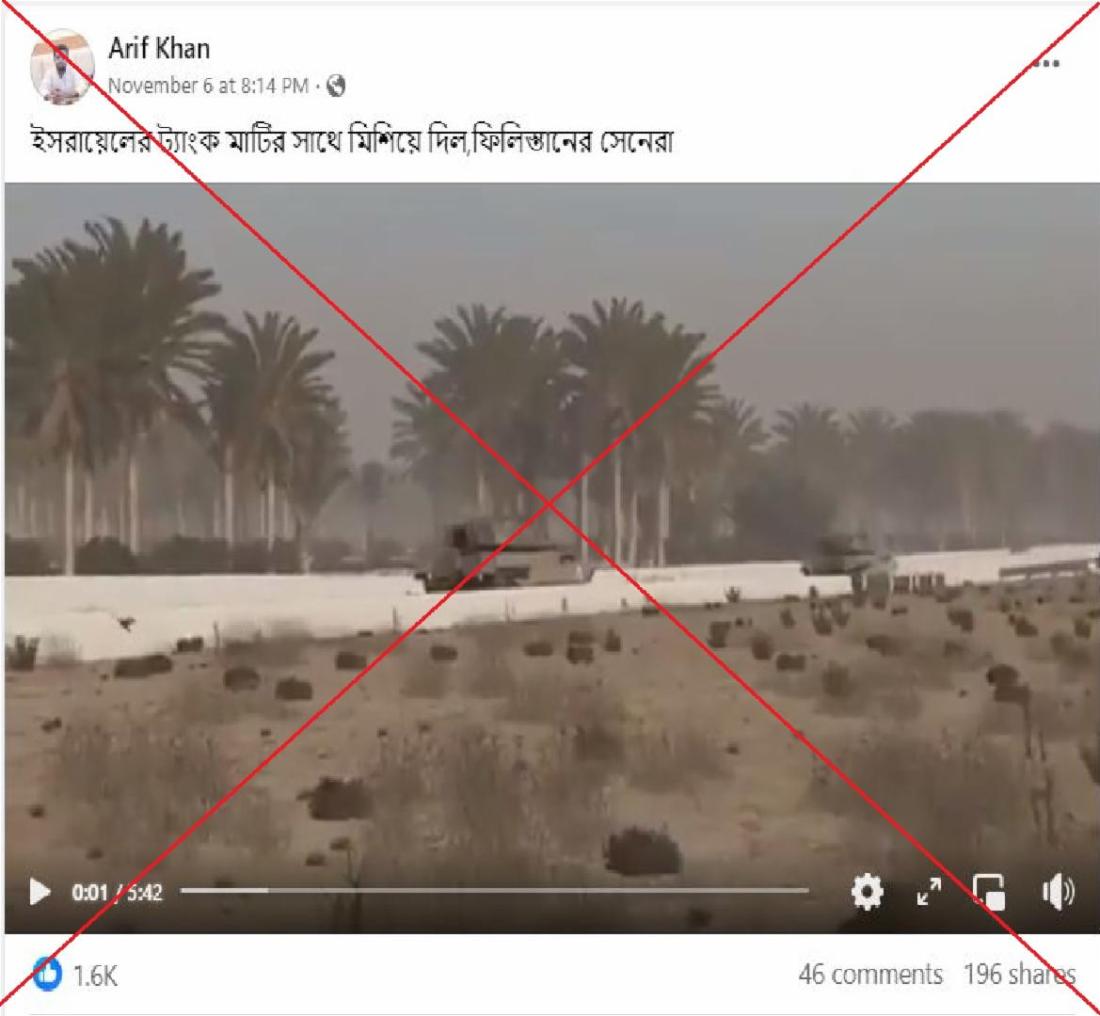Click the 0:01 / 5:42 time display

coord(116,893)
